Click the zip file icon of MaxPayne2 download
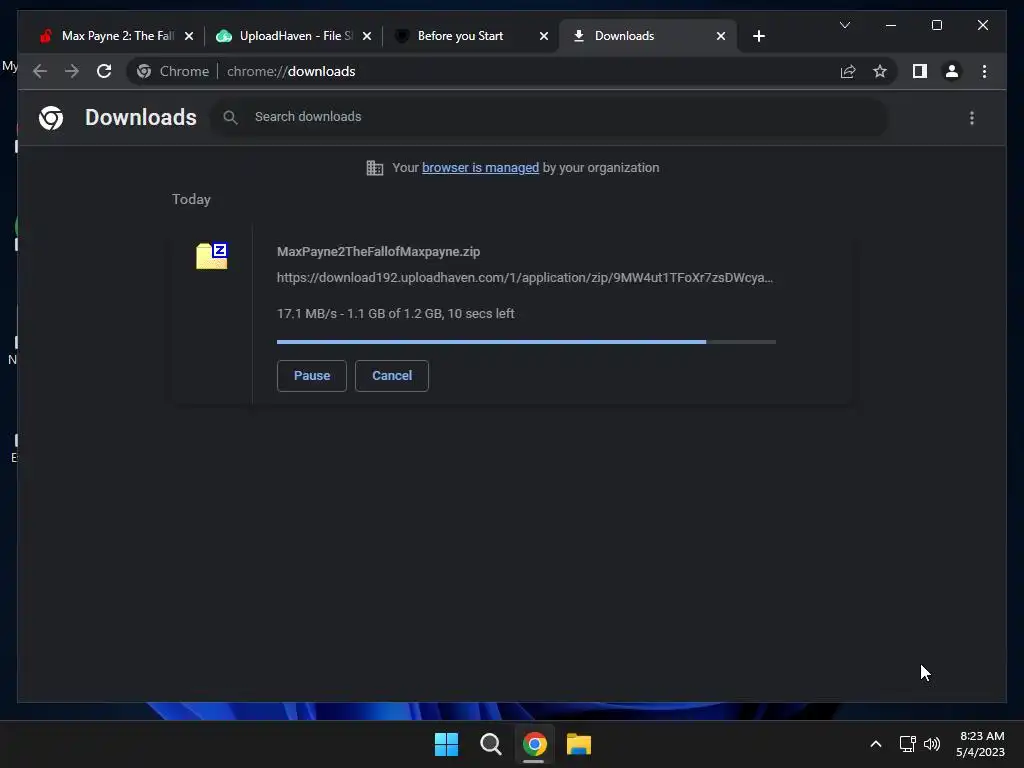Image resolution: width=1024 pixels, height=768 pixels. click(212, 255)
